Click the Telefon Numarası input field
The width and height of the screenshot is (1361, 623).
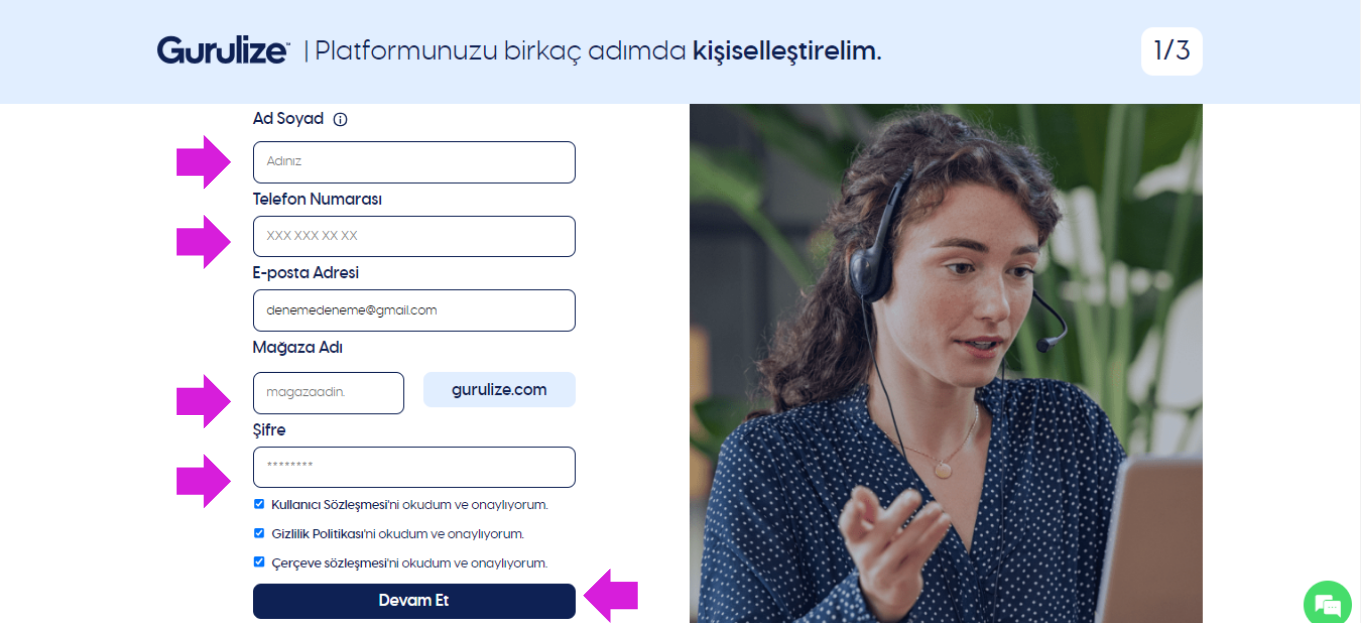pyautogui.click(x=414, y=236)
